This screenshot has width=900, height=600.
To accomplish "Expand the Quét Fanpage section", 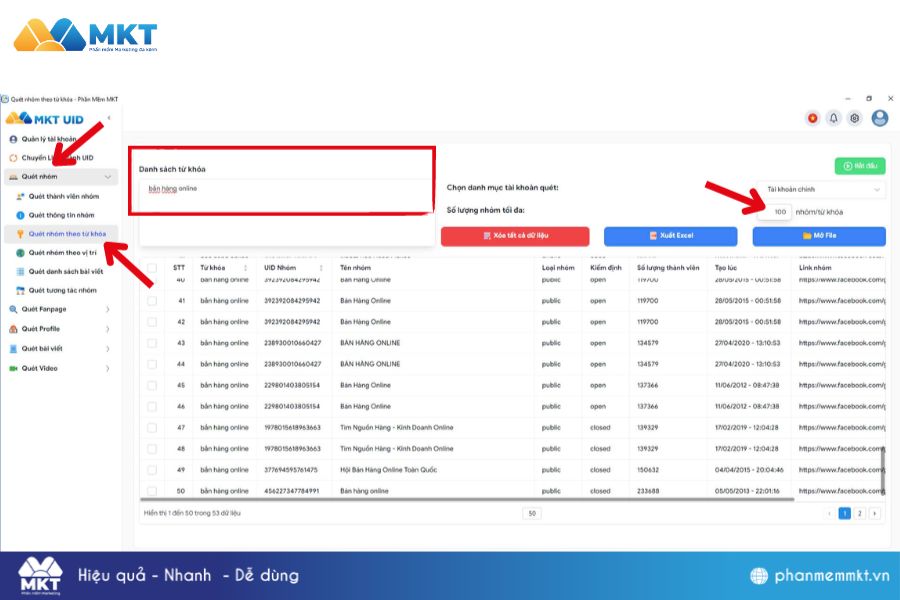I will (108, 309).
